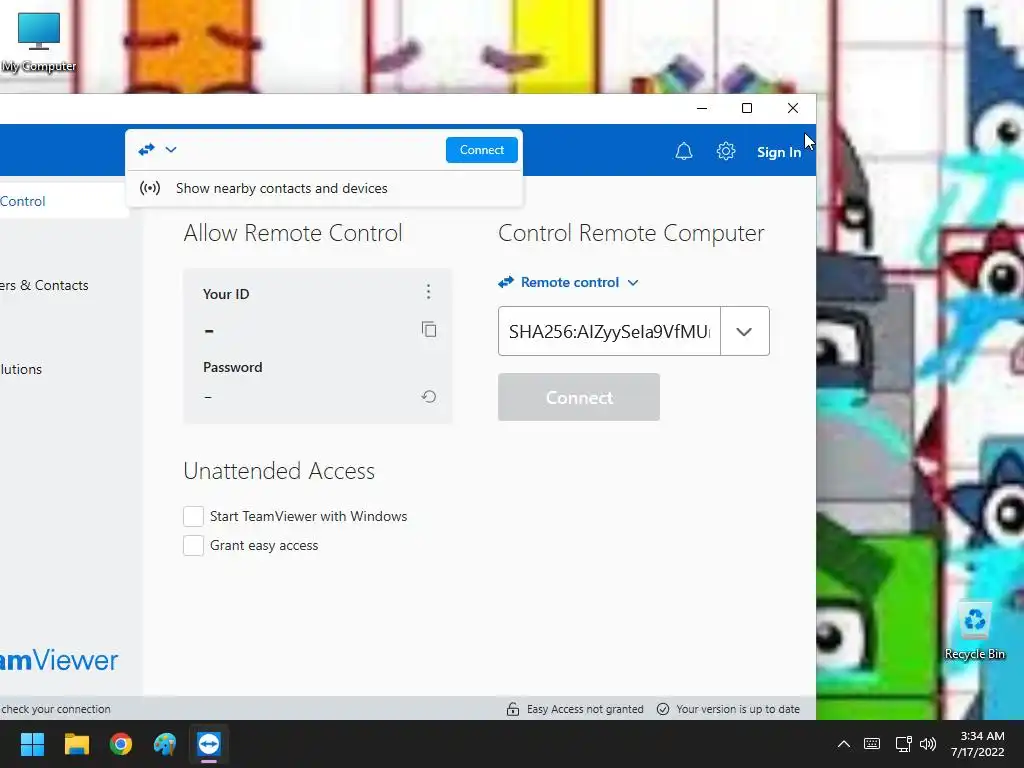Select Show nearby contacts and devices

coord(324,188)
